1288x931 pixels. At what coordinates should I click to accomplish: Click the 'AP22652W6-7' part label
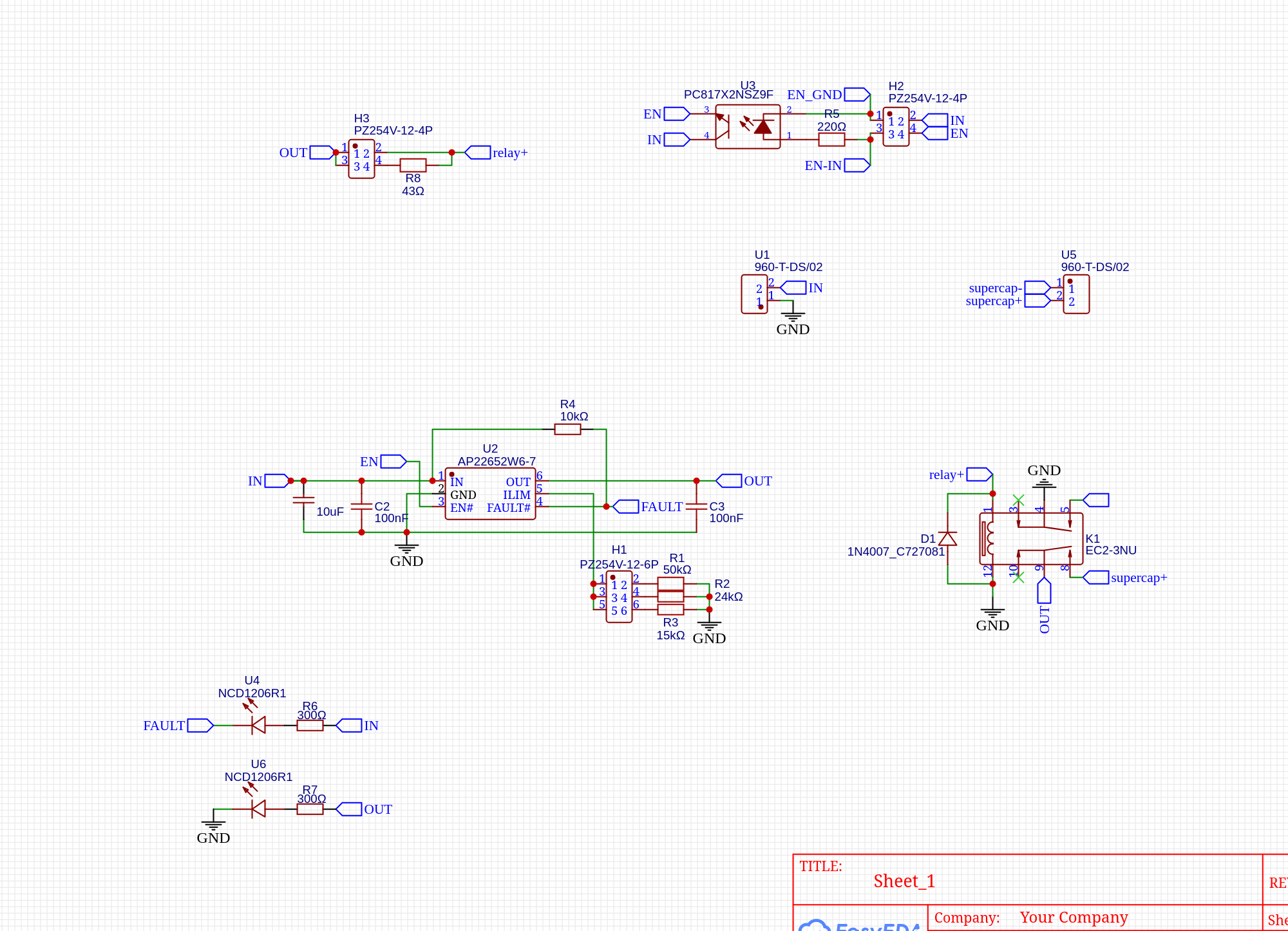click(x=497, y=462)
